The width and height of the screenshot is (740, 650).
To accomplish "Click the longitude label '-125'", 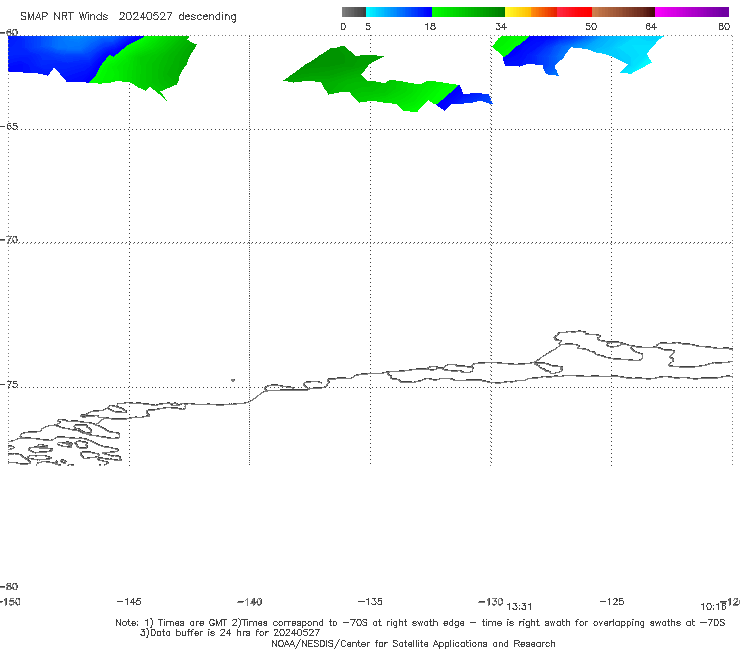I will coord(612,601).
